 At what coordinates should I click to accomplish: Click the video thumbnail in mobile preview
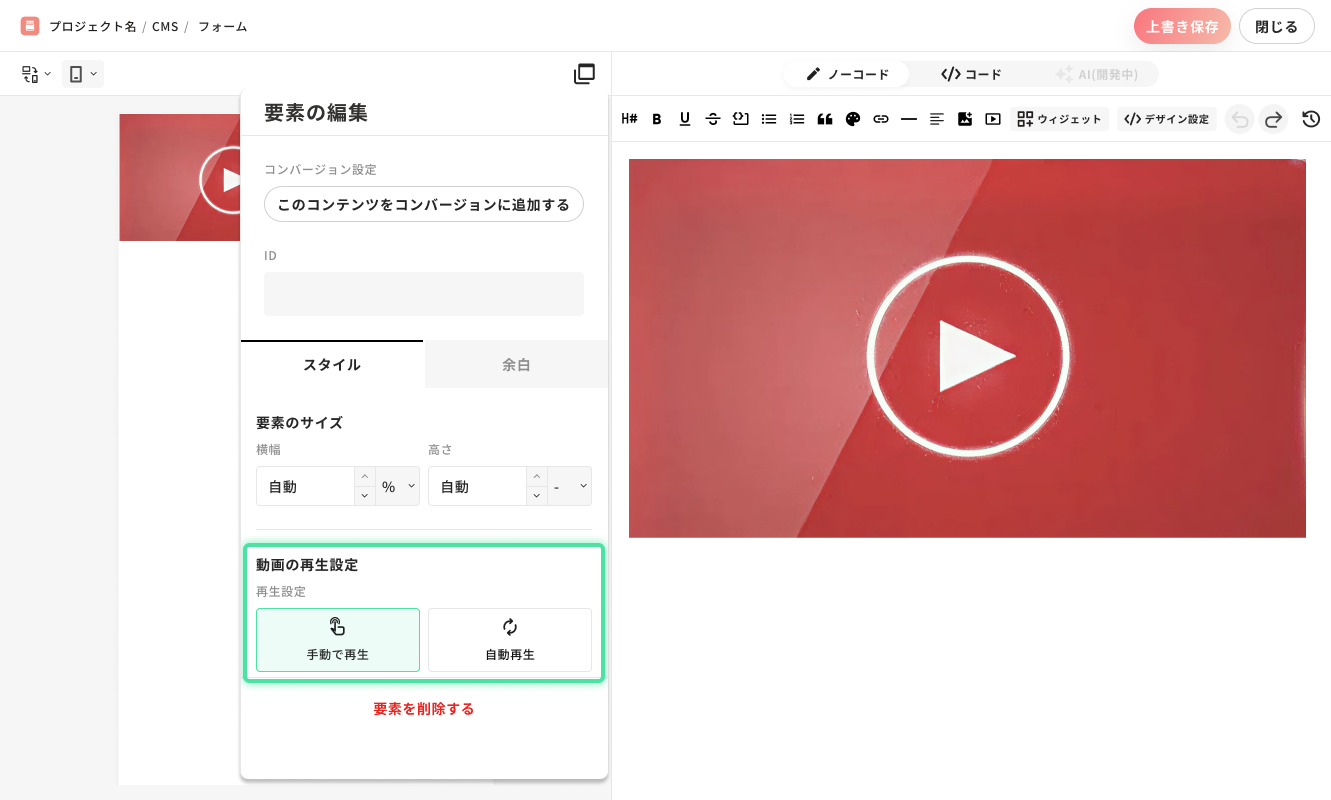180,177
